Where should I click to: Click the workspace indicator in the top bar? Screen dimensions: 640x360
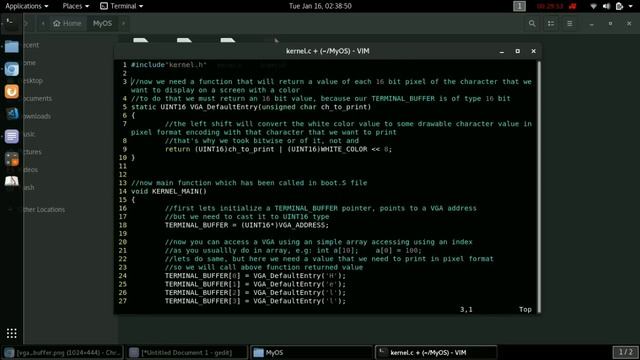point(519,6)
